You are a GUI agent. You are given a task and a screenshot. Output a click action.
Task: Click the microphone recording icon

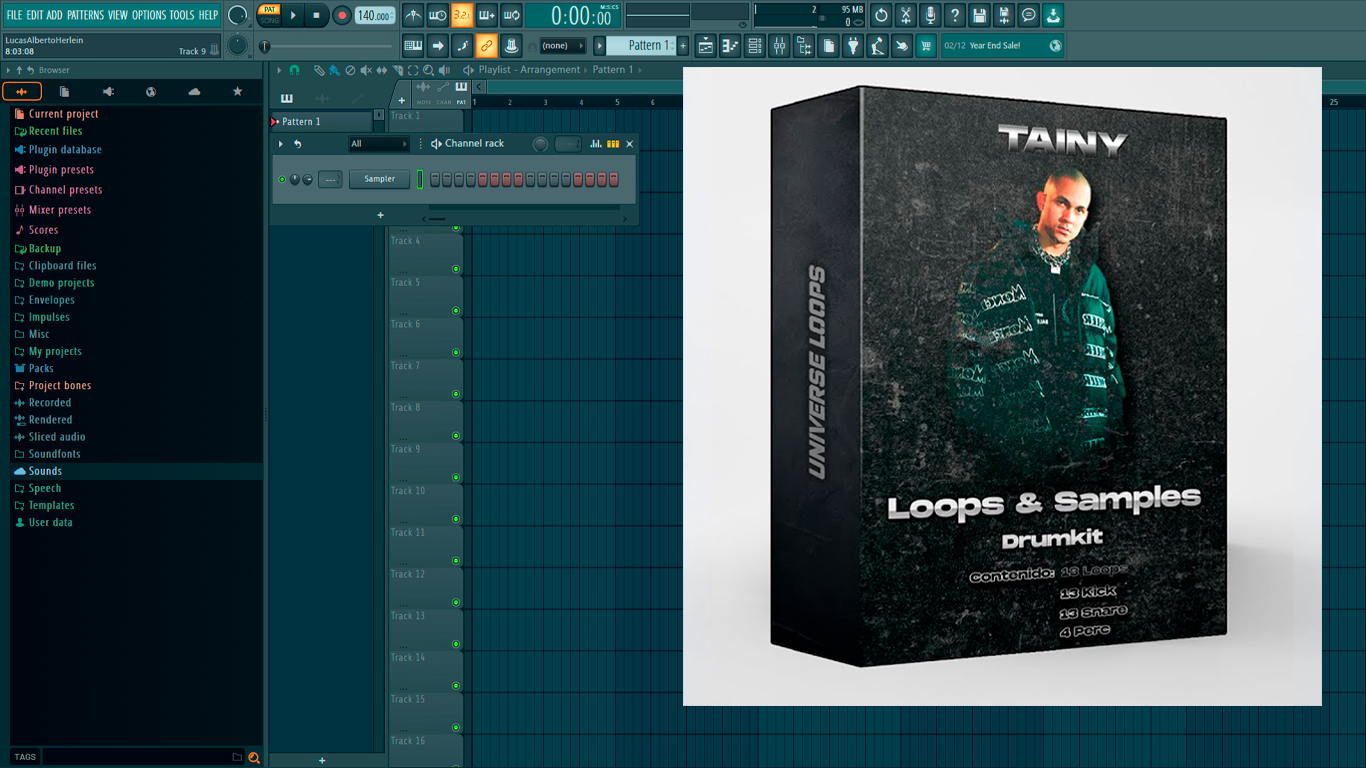click(930, 15)
